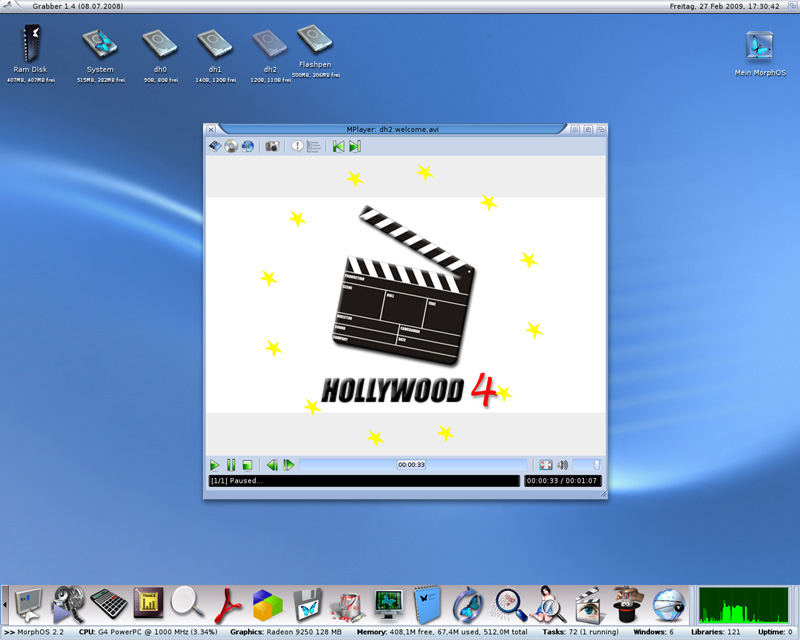This screenshot has width=800, height=640.
Task: Click the green Pause button
Action: 231,465
